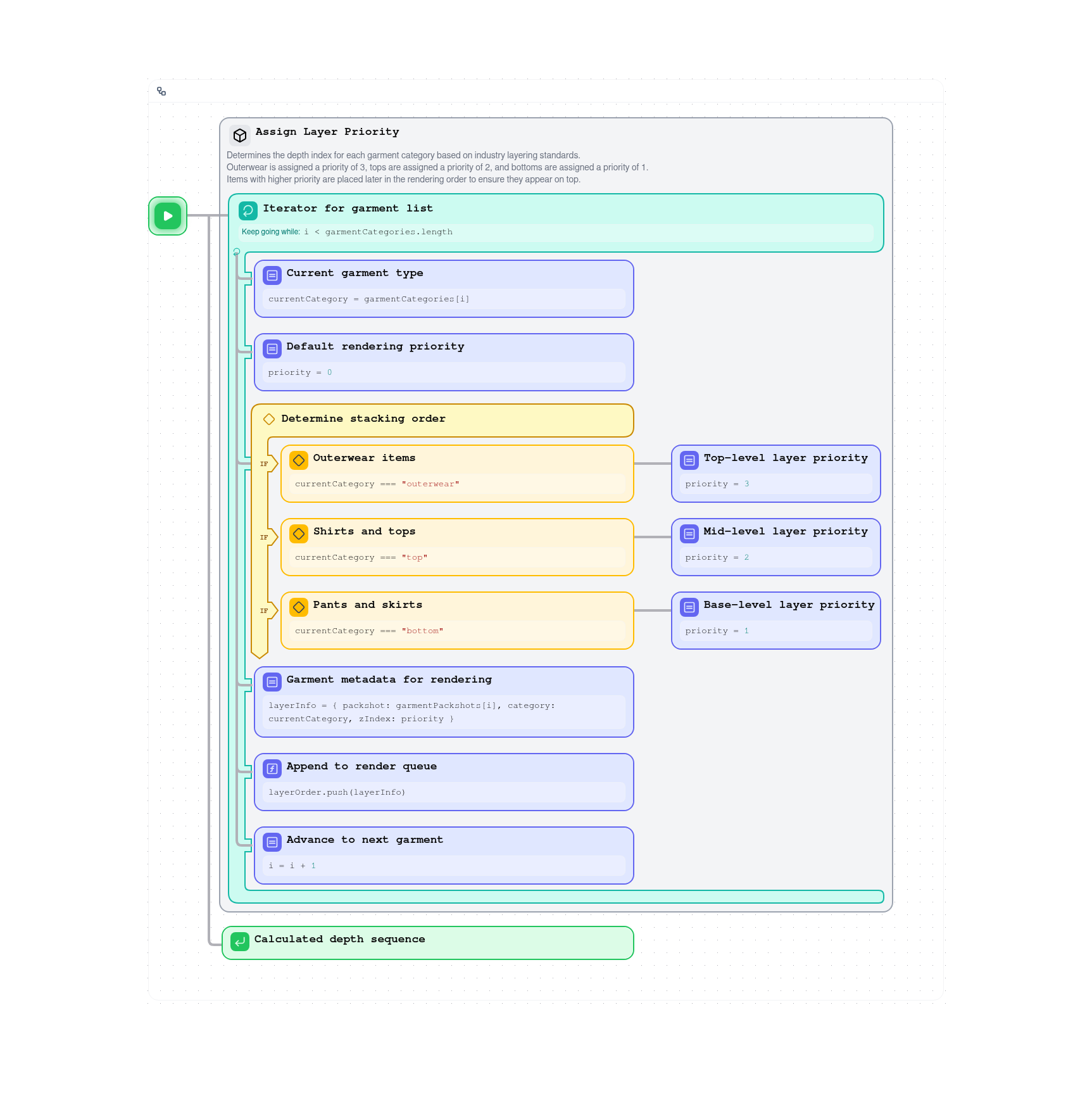Click the diamond icon on Determine stacking order

(x=269, y=419)
